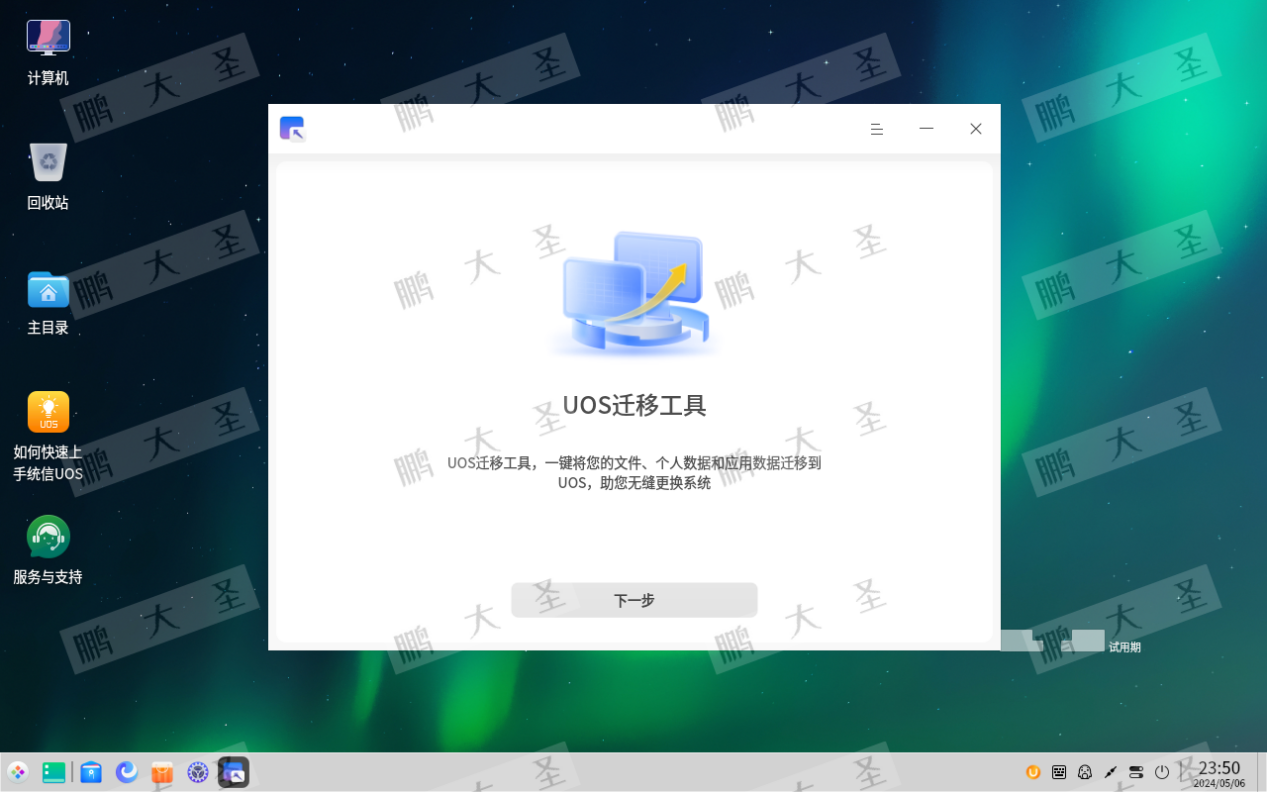The image size is (1267, 792).
Task: Open the green multitasking view dock icon
Action: (x=54, y=772)
